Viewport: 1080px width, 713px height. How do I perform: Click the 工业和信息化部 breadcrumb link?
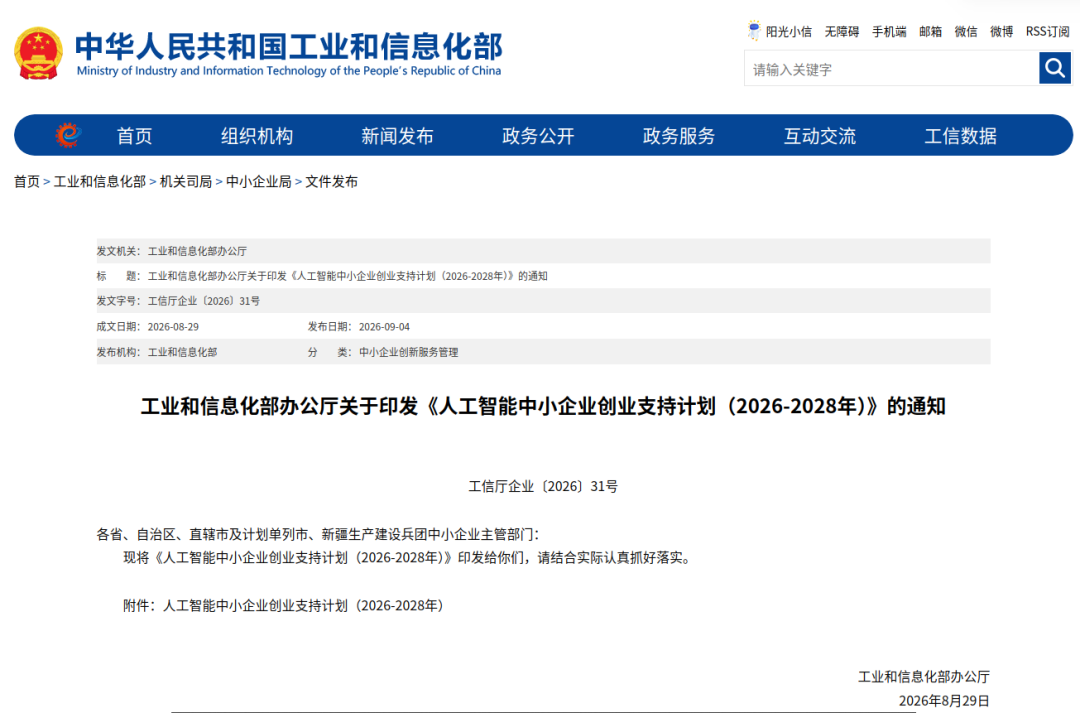[100, 182]
